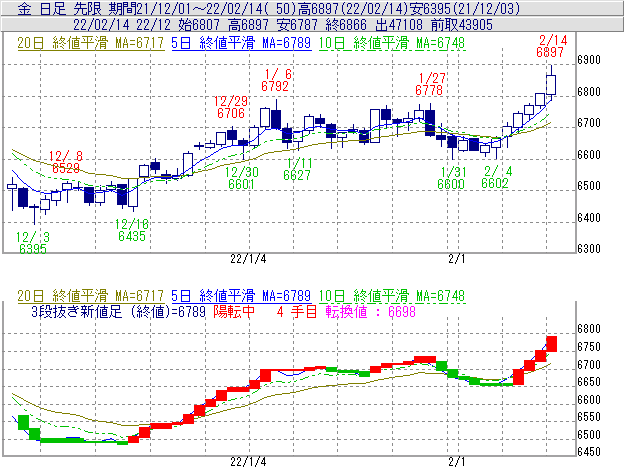624x475 pixels.
Task: Select the 20日 MA=6717 legend in lower chart
Action: click(90, 296)
